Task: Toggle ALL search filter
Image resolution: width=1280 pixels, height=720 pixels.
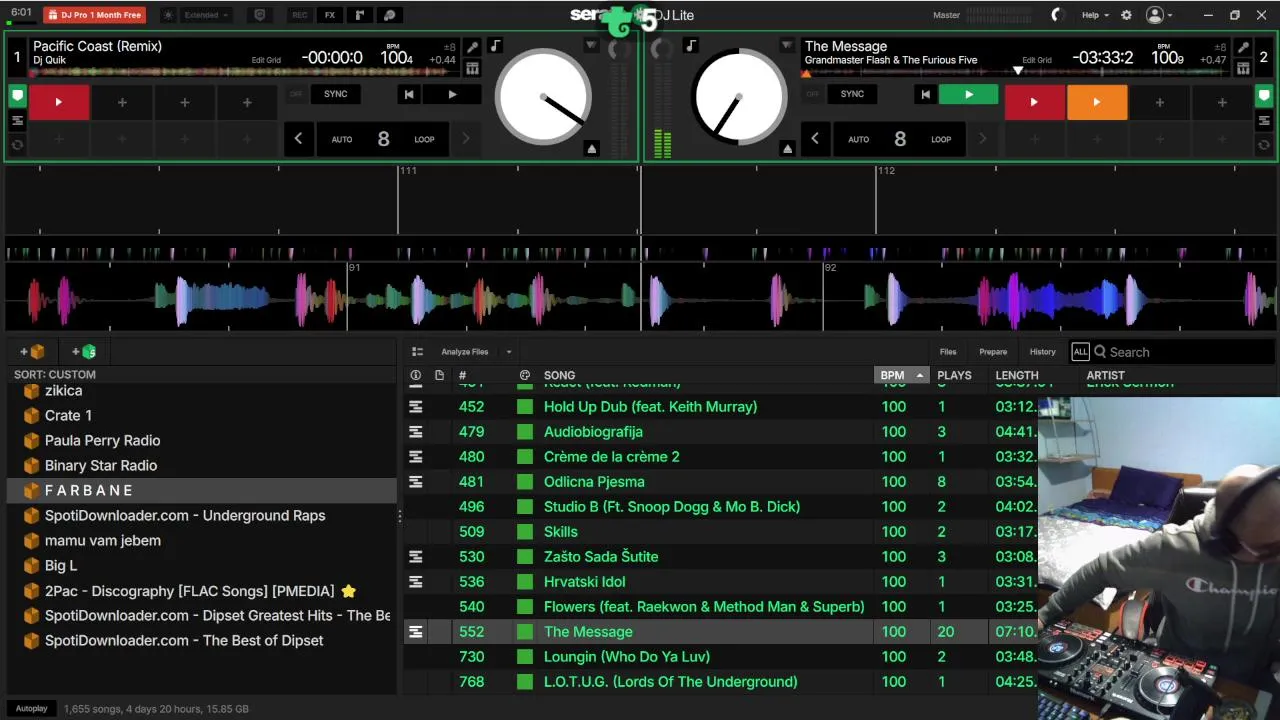Action: [x=1080, y=352]
